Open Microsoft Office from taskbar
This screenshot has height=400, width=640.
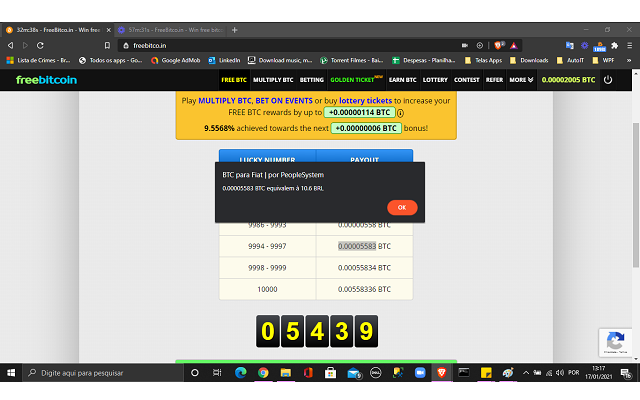click(x=308, y=373)
